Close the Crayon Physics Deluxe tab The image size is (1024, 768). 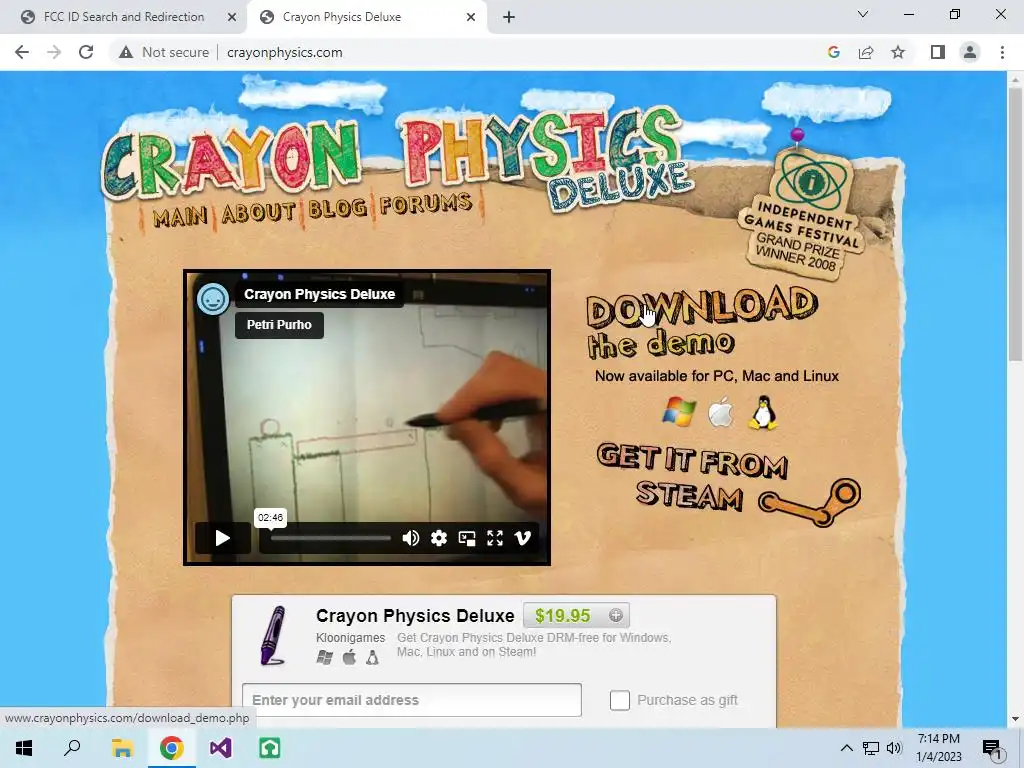pos(471,17)
